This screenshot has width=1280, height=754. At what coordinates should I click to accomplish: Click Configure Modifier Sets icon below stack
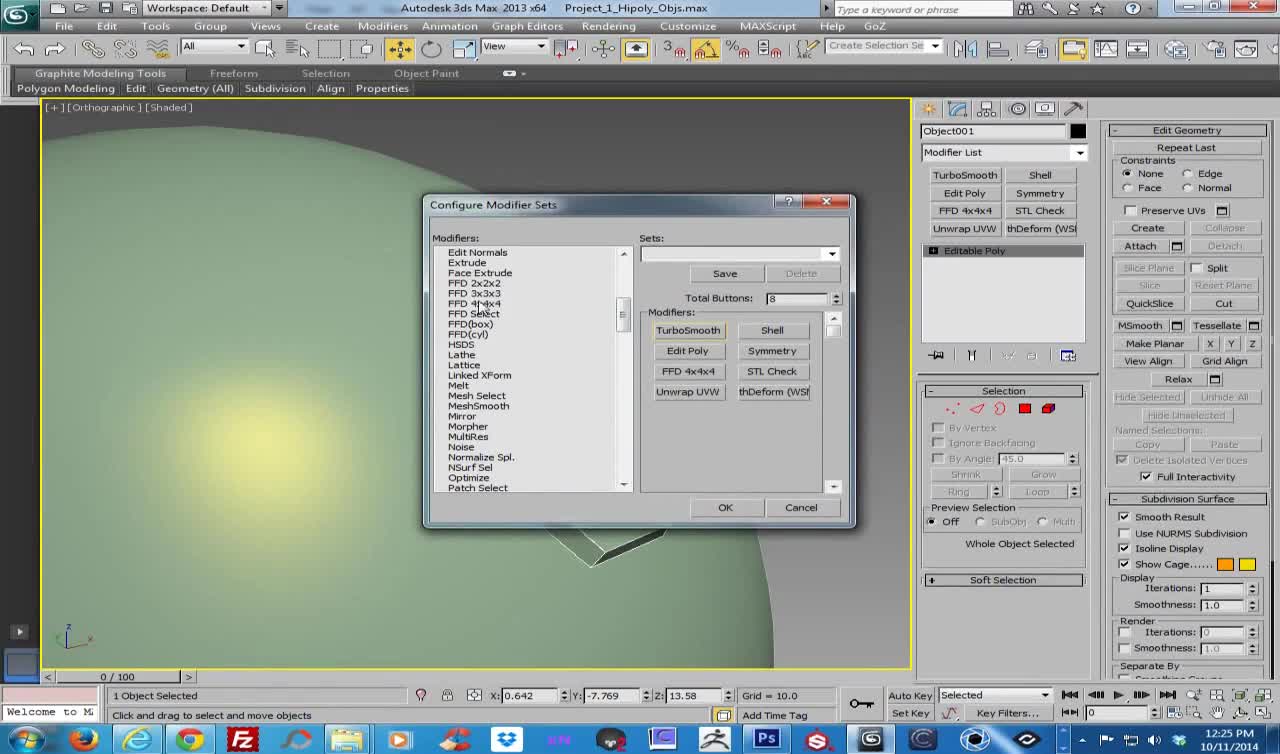pyautogui.click(x=1068, y=356)
